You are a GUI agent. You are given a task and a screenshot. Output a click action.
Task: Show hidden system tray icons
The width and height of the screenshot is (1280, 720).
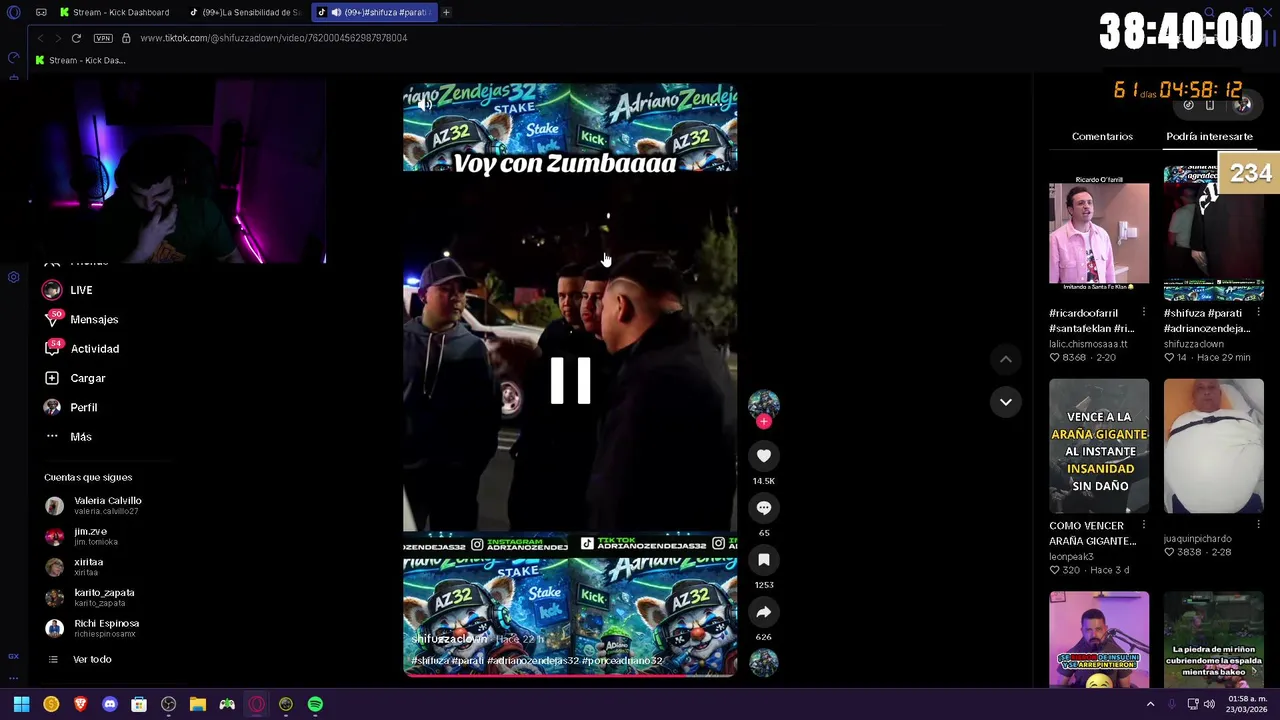point(1150,704)
